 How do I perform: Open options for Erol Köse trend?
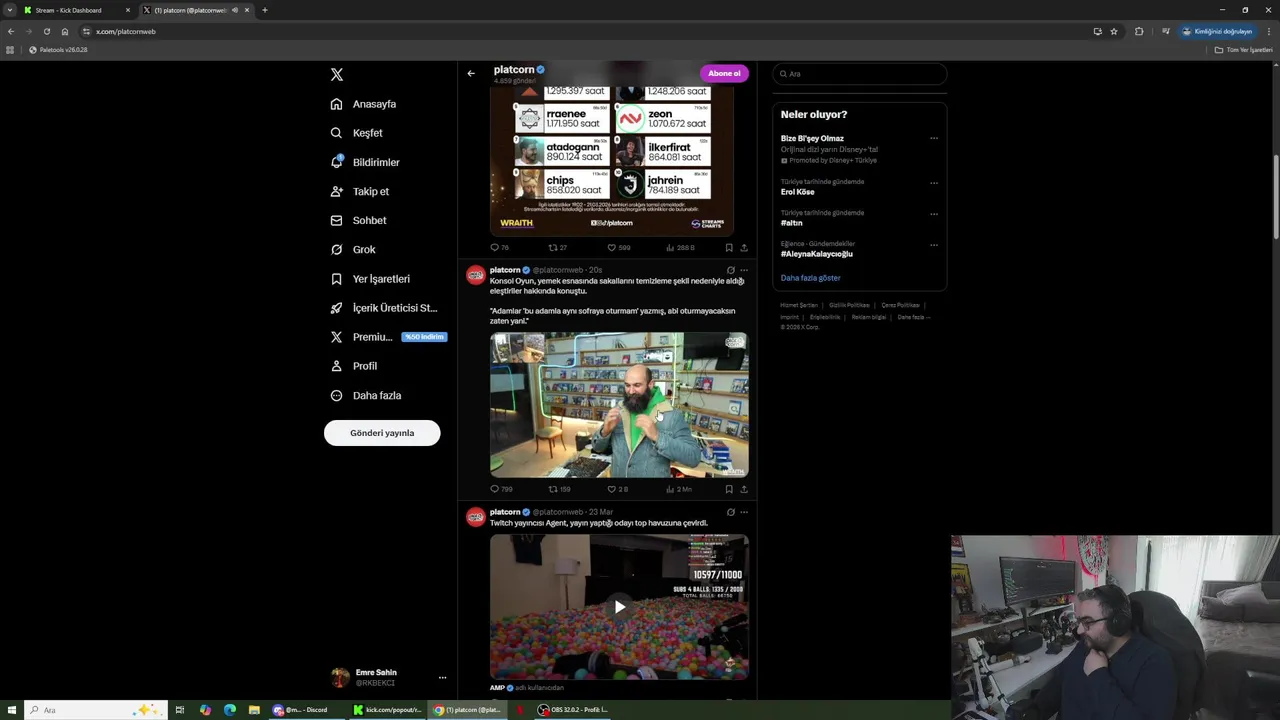click(x=934, y=183)
